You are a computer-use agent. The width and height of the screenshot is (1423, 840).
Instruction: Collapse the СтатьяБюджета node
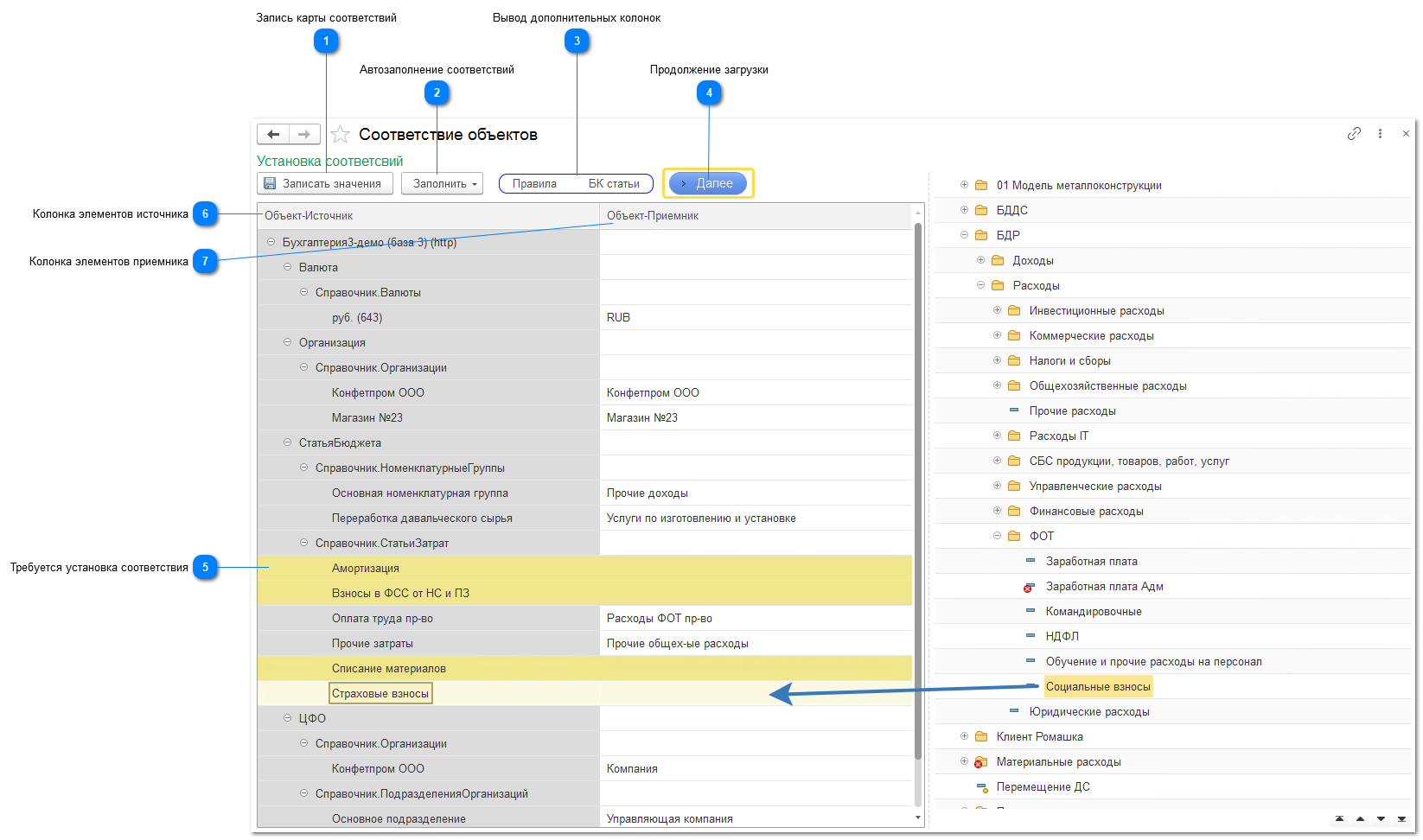[288, 442]
